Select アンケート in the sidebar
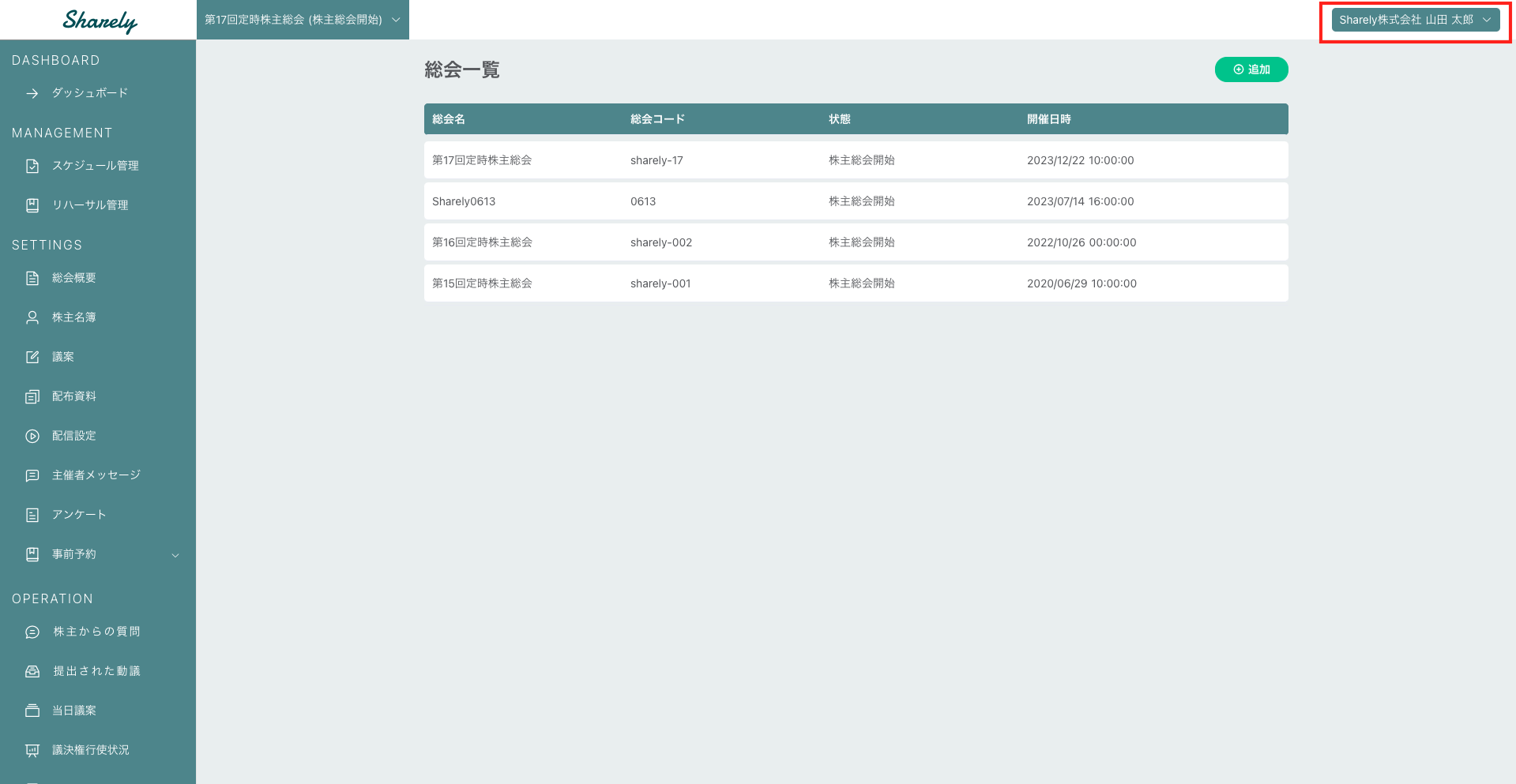This screenshot has height=784, width=1516. pyautogui.click(x=79, y=515)
